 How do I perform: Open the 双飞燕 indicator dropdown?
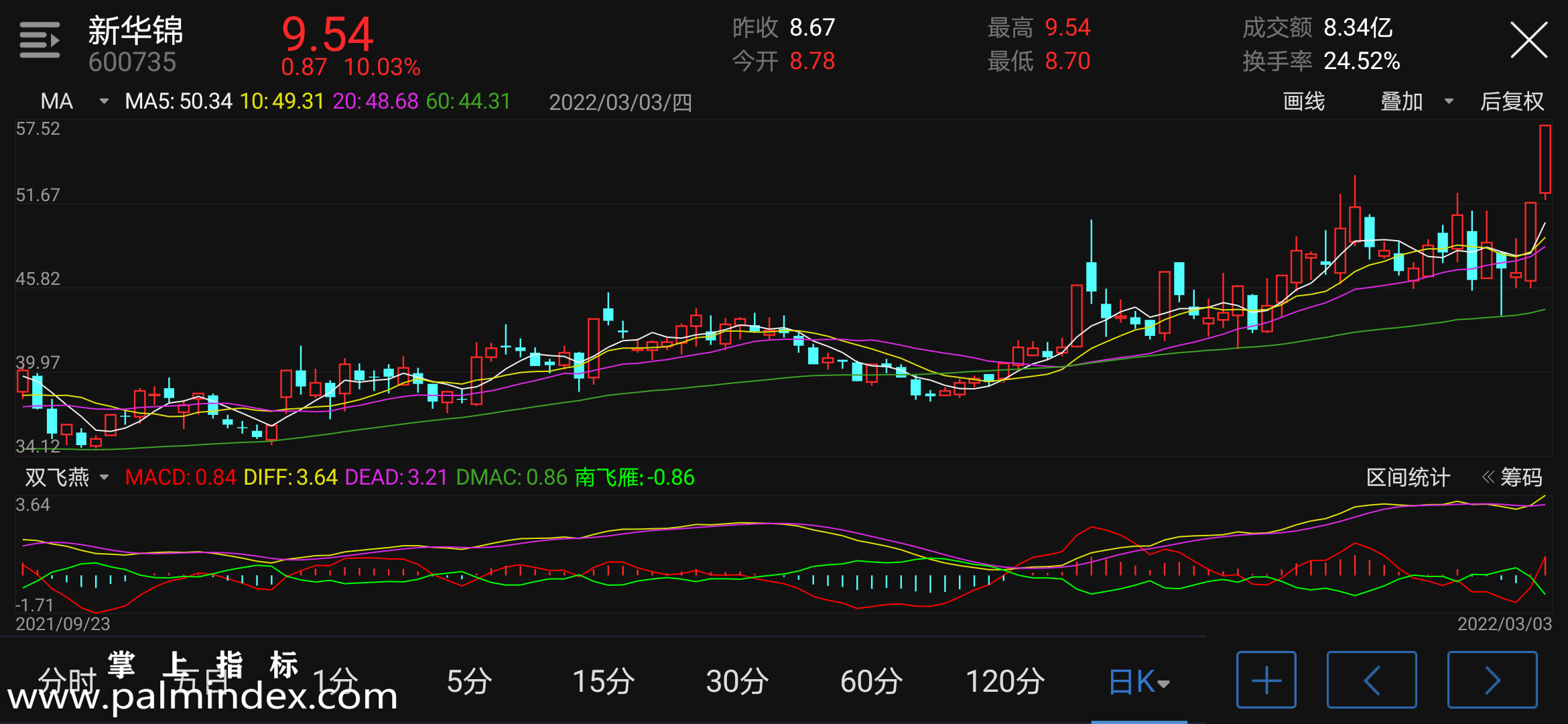tap(67, 477)
